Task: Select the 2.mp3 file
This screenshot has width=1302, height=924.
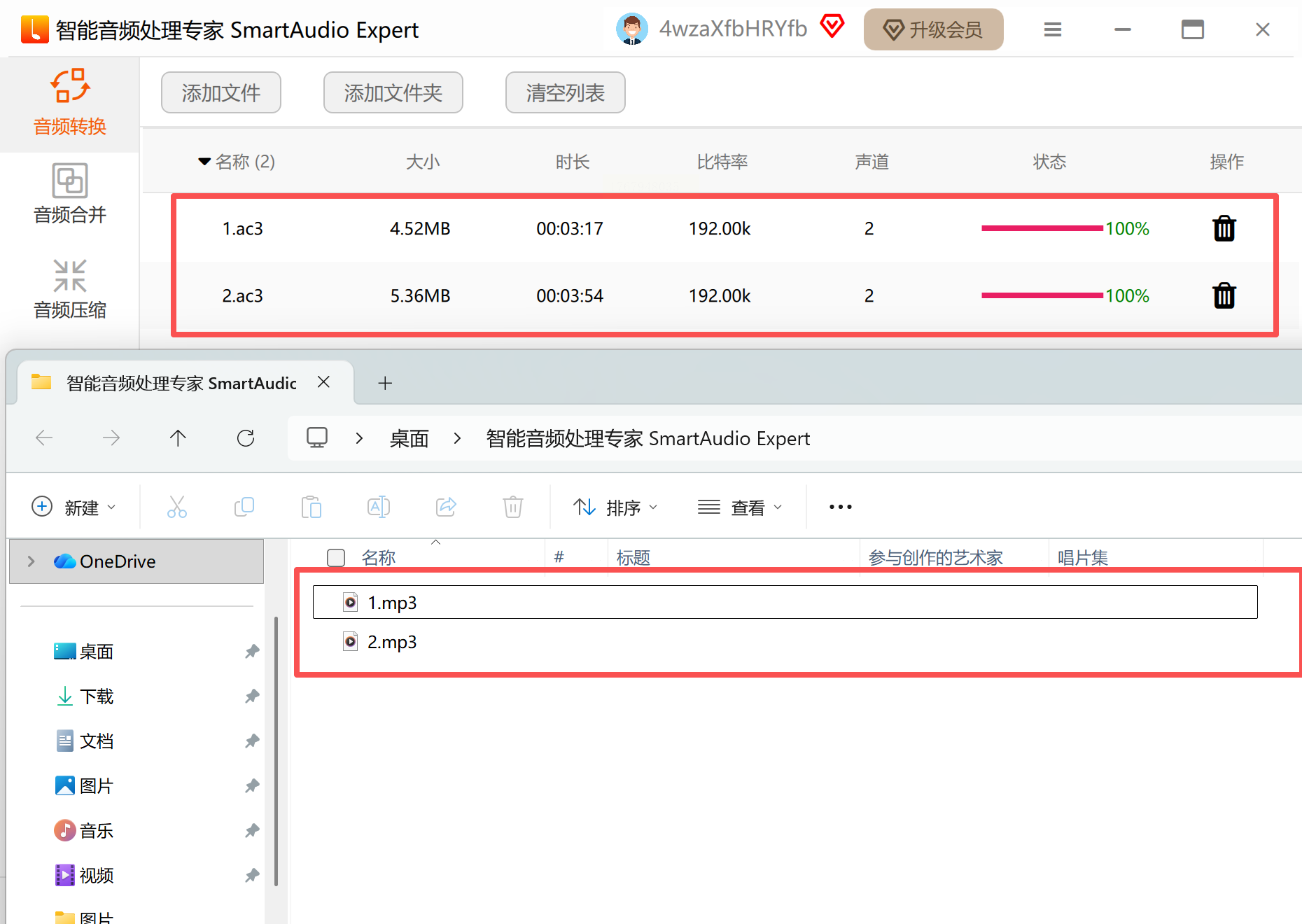Action: (x=785, y=642)
